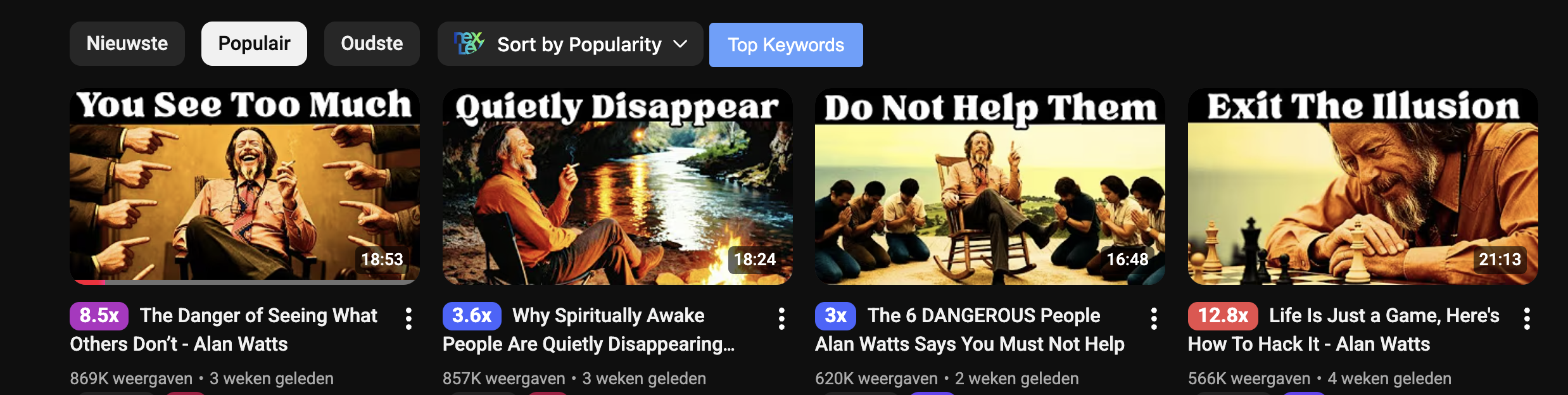
Task: Open the 'Do Not Help Them' video thumbnail
Action: 990,187
